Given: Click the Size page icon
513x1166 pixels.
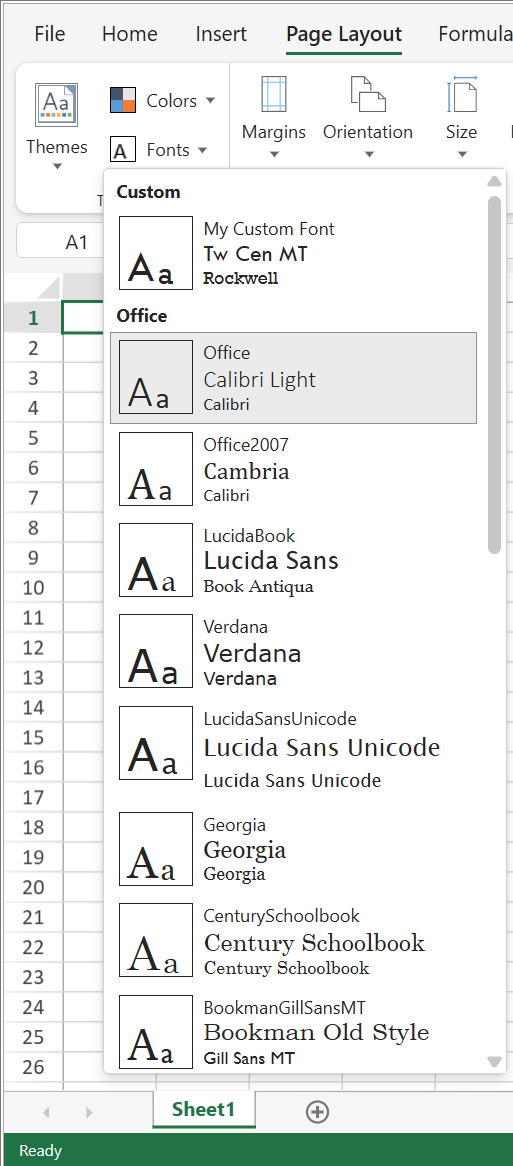Looking at the screenshot, I should click(x=462, y=94).
